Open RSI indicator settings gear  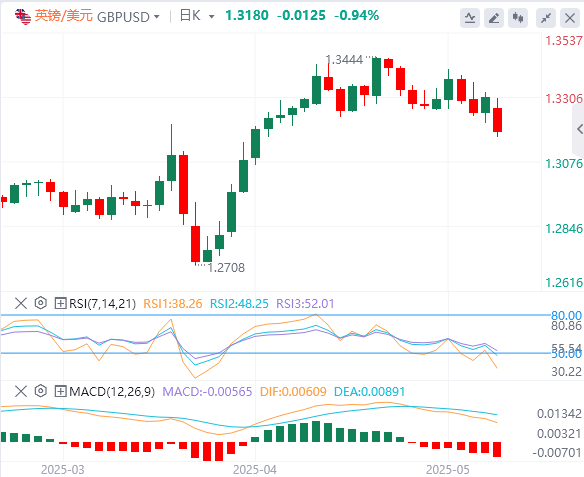pyautogui.click(x=41, y=303)
